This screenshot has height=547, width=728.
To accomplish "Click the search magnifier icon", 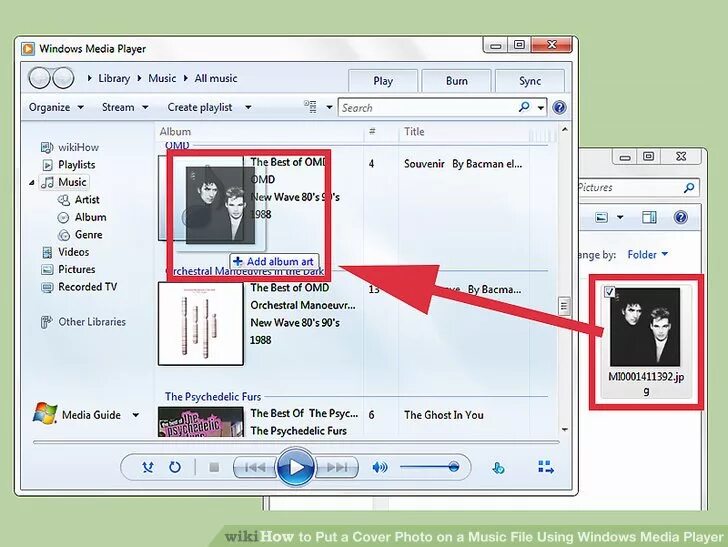I will point(524,107).
